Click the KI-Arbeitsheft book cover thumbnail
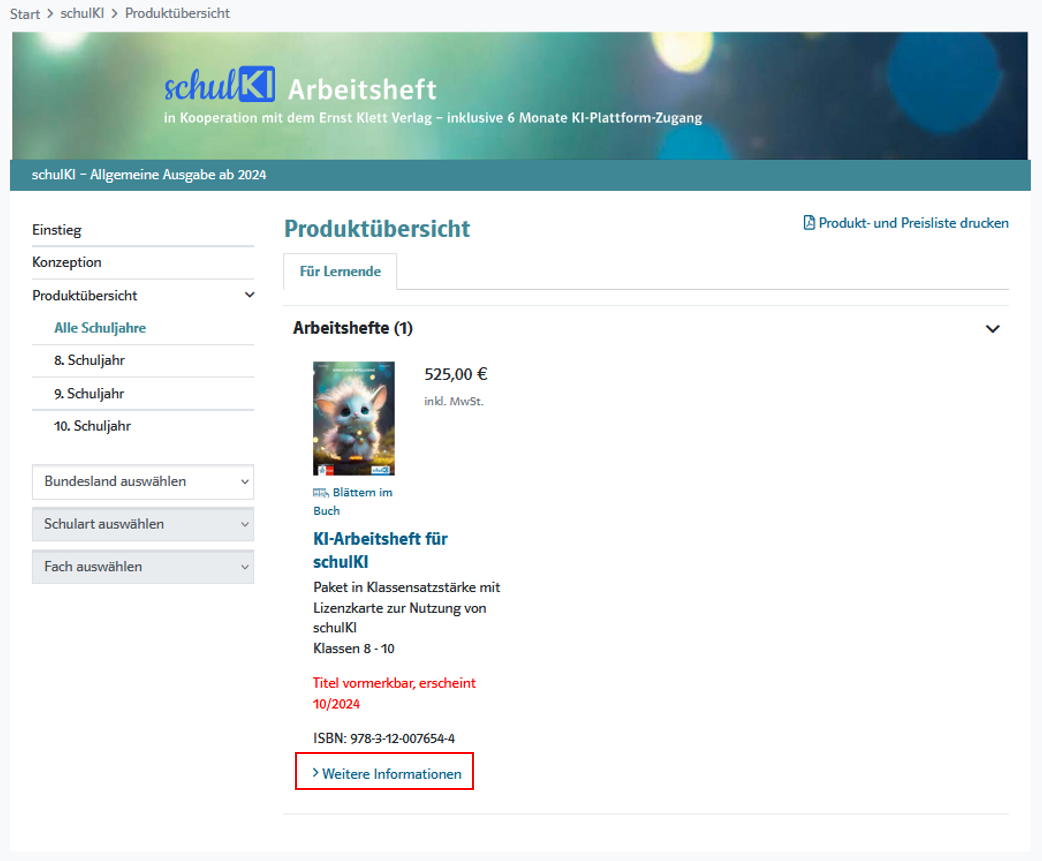Screen dimensions: 1042x861 coord(354,418)
